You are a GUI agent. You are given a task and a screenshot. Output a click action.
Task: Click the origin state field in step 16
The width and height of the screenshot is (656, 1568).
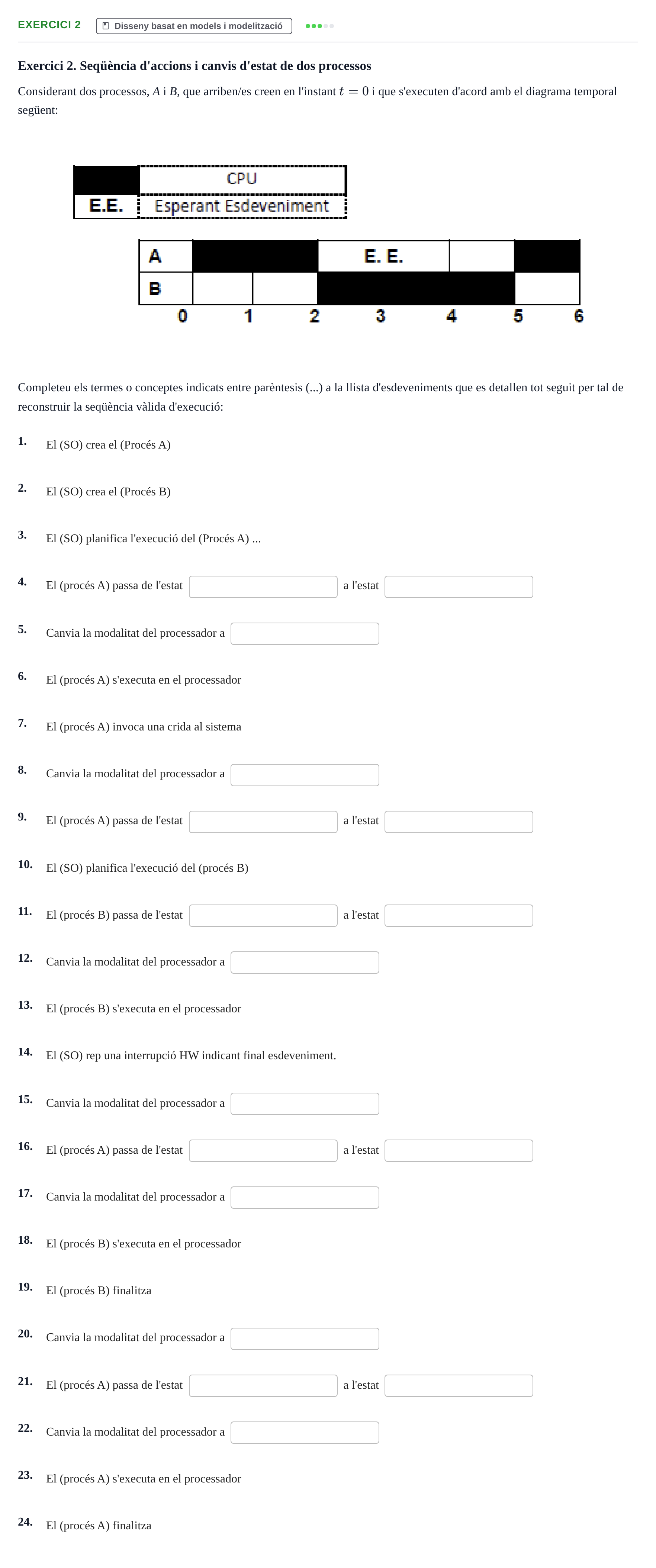(263, 1150)
